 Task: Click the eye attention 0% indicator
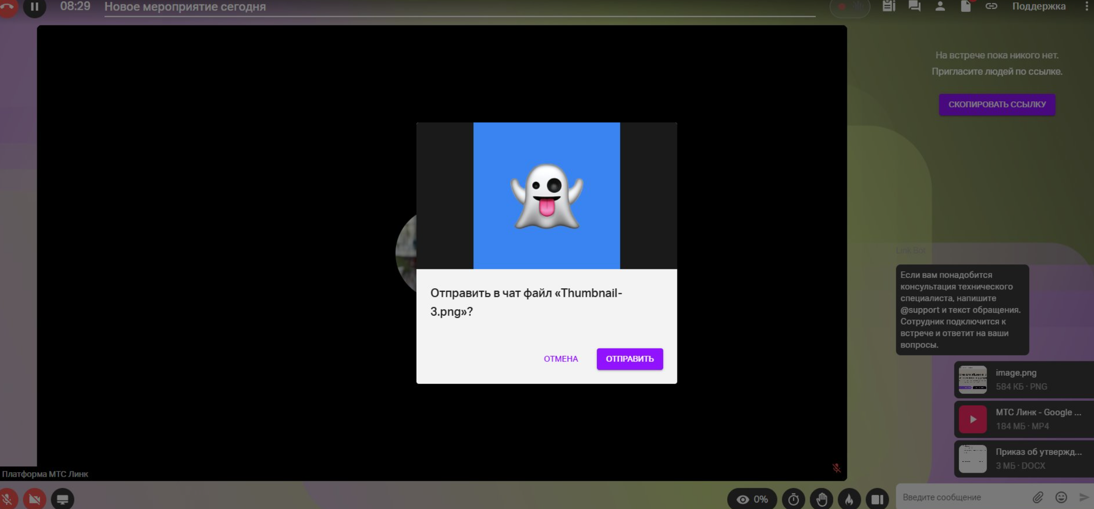tap(752, 499)
